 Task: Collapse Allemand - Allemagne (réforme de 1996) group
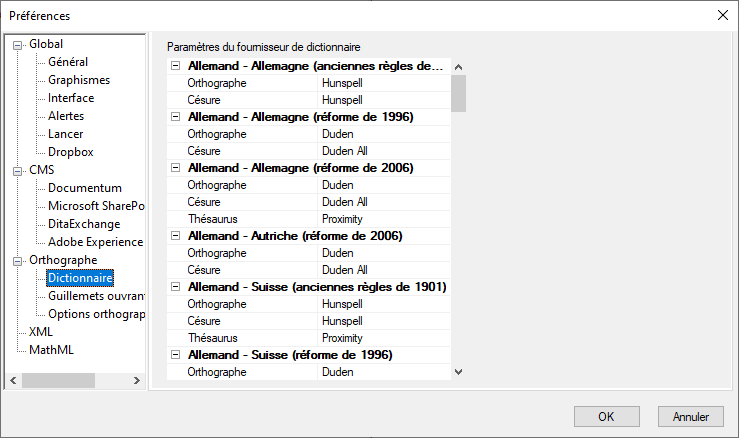point(176,117)
